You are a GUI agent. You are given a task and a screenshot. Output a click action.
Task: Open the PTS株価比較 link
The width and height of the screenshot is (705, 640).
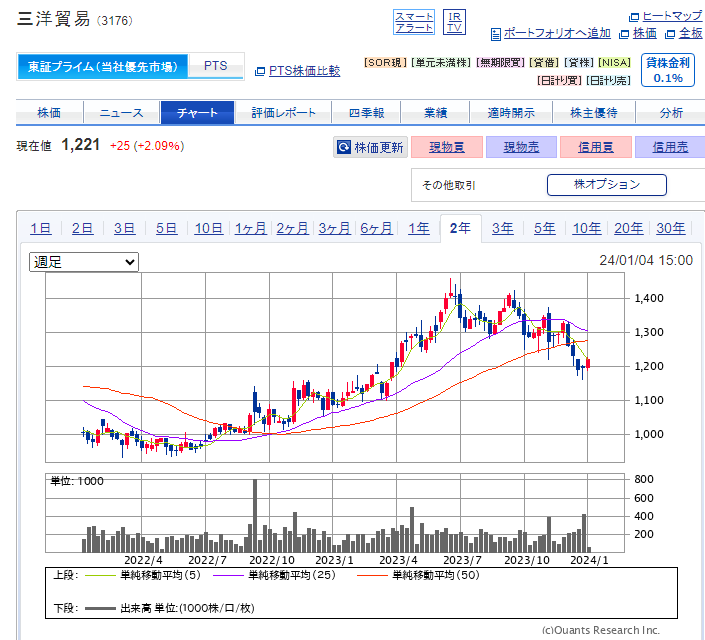point(304,71)
